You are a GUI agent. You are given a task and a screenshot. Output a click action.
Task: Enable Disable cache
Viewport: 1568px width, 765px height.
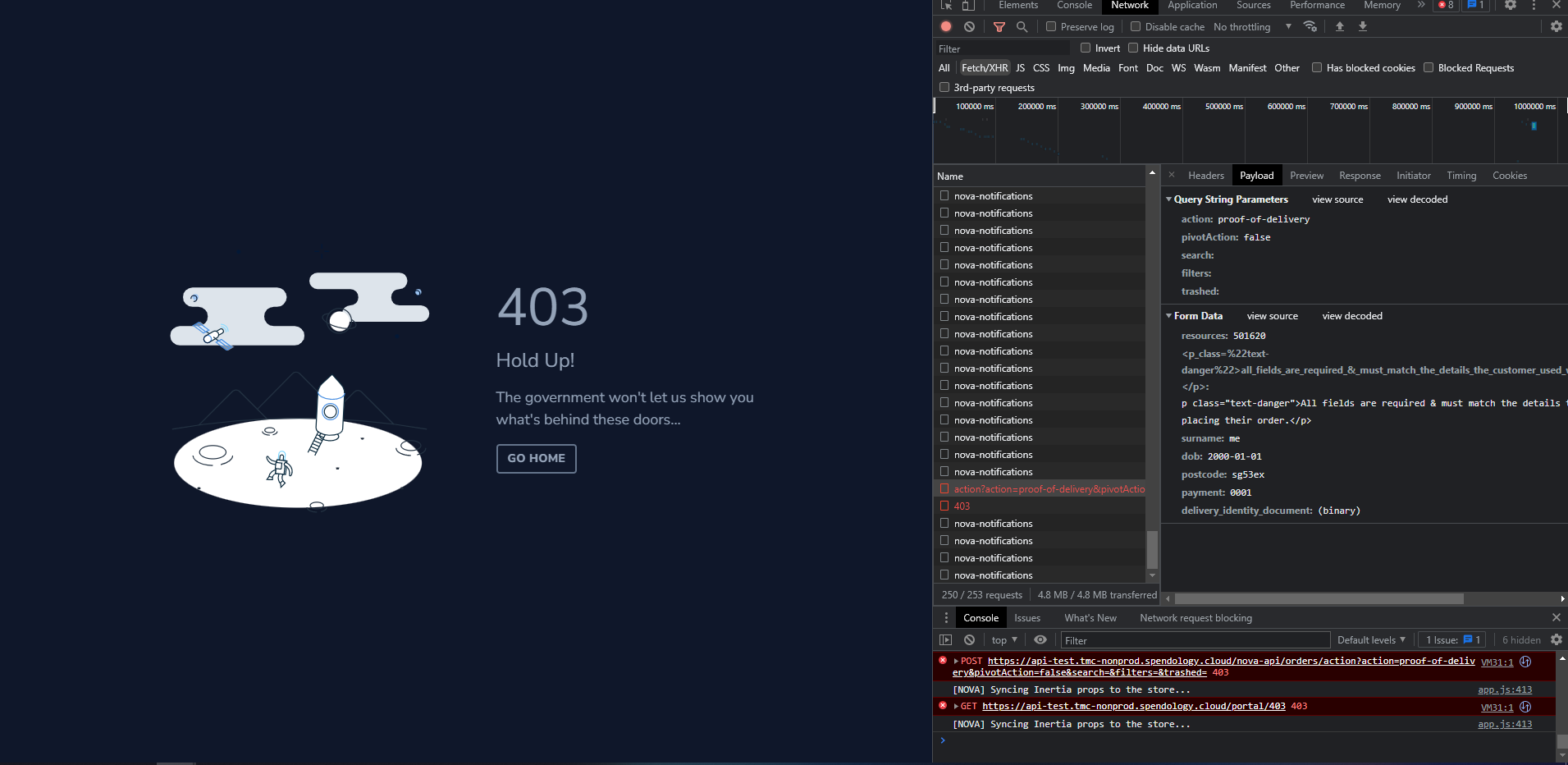coord(1136,26)
